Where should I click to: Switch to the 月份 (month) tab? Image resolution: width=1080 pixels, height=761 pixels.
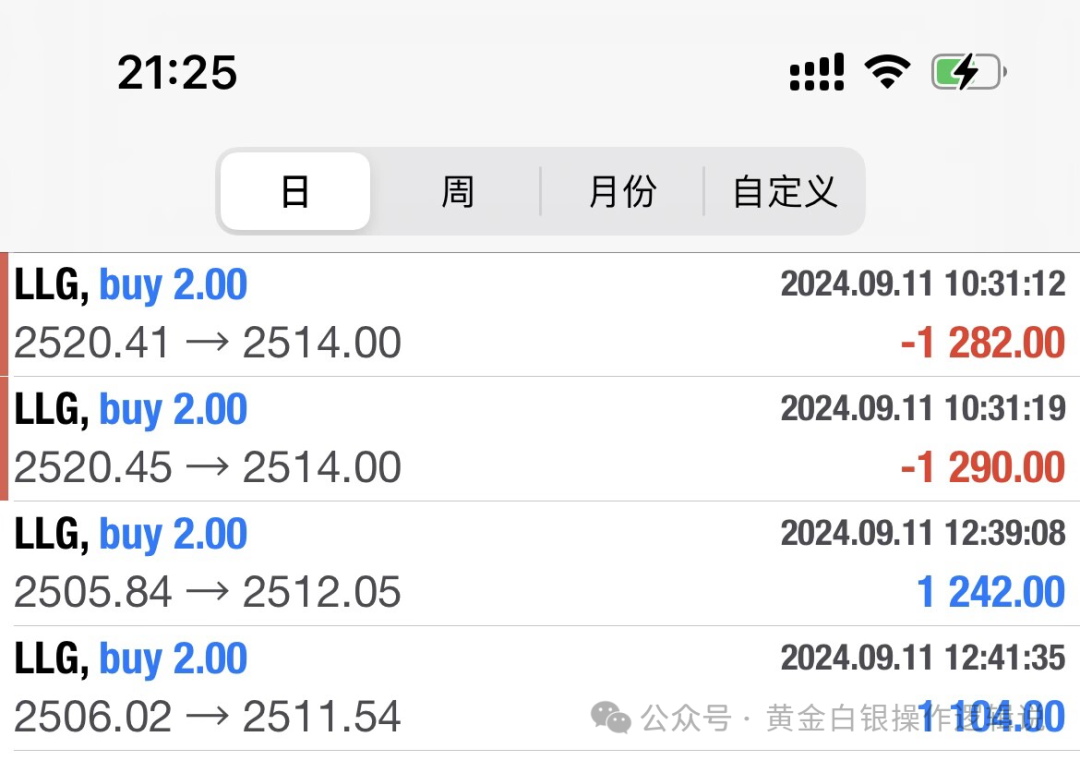coord(622,191)
